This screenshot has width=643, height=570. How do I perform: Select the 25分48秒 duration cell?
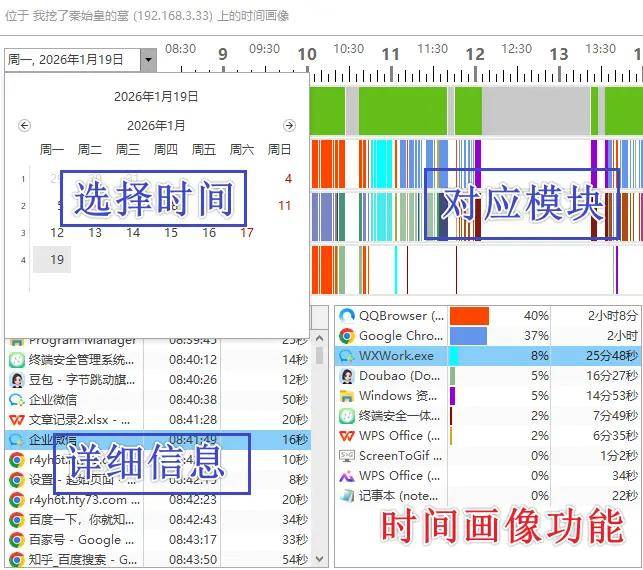pyautogui.click(x=612, y=356)
